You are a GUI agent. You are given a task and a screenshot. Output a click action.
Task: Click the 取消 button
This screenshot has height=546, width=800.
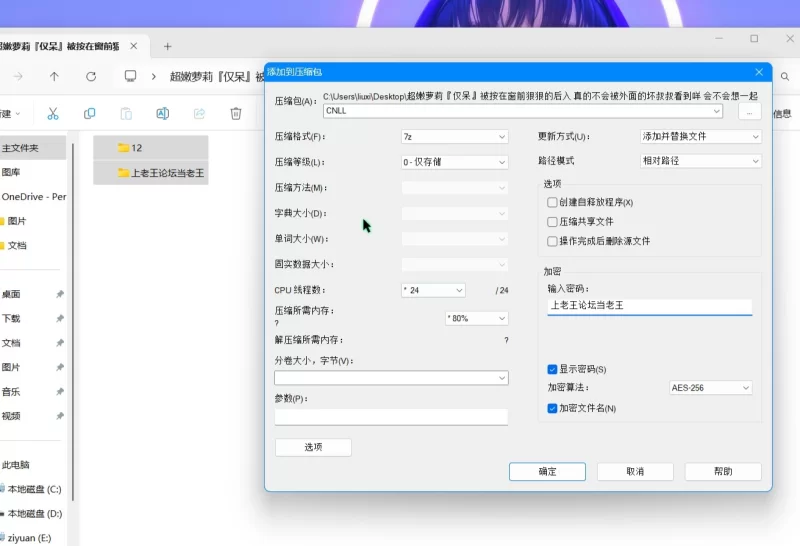pyautogui.click(x=635, y=471)
